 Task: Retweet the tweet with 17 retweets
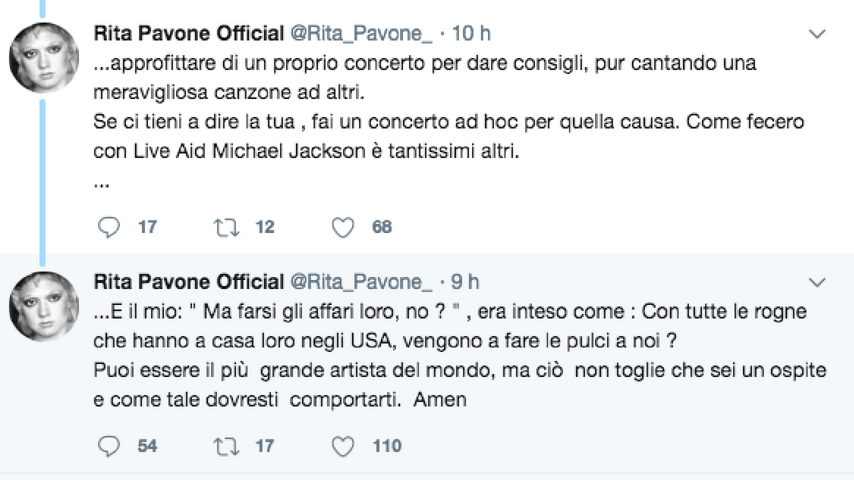point(225,446)
